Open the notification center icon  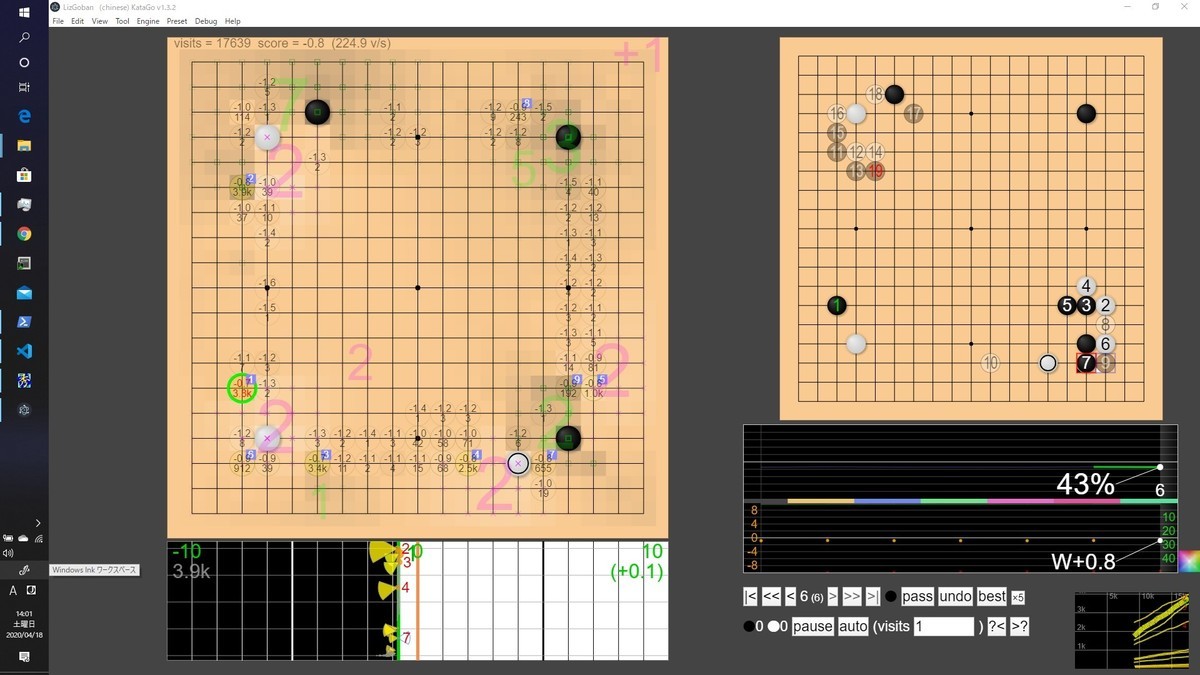click(x=24, y=657)
